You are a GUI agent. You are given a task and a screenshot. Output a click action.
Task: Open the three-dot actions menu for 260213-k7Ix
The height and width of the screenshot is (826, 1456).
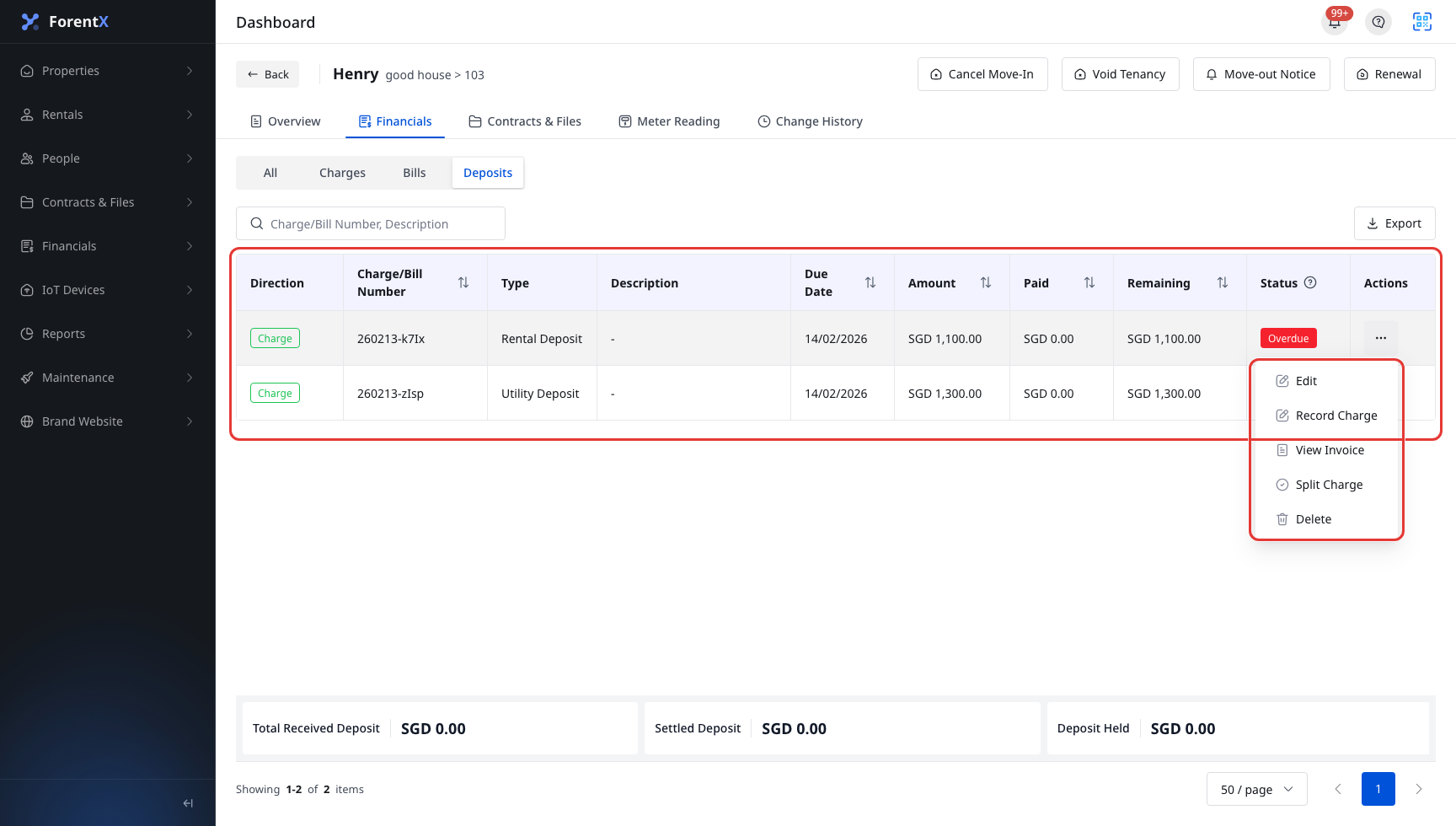click(x=1381, y=338)
